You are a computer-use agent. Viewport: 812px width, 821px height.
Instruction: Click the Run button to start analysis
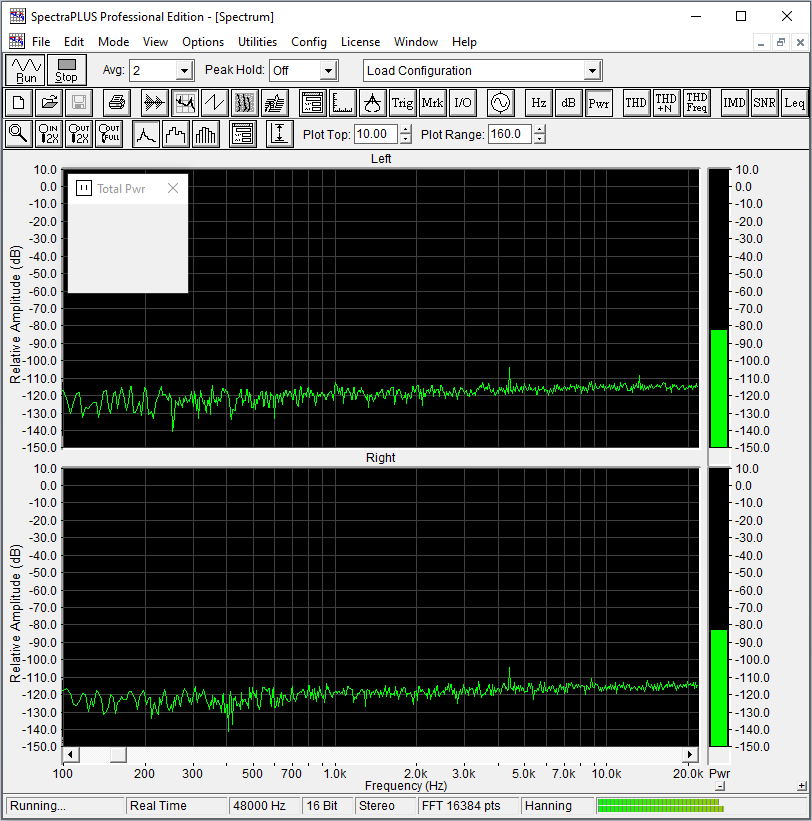coord(26,70)
